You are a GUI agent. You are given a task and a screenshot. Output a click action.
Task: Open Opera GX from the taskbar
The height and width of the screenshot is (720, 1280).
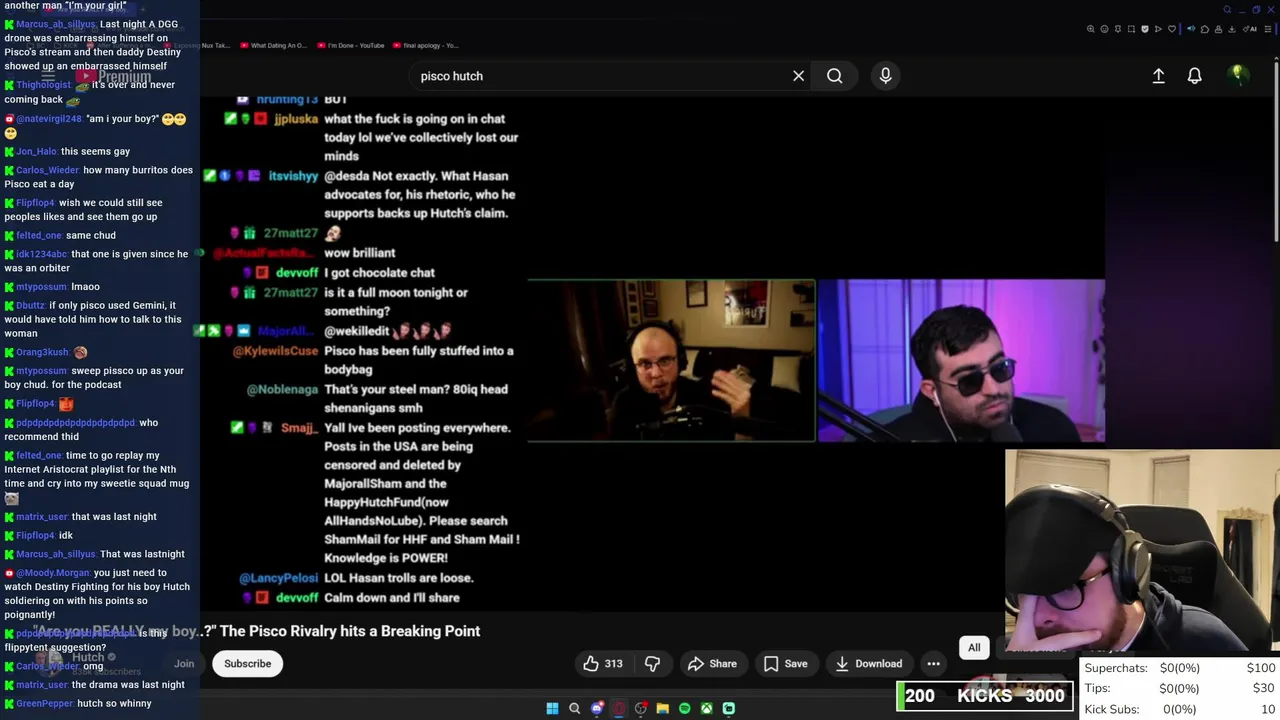619,708
